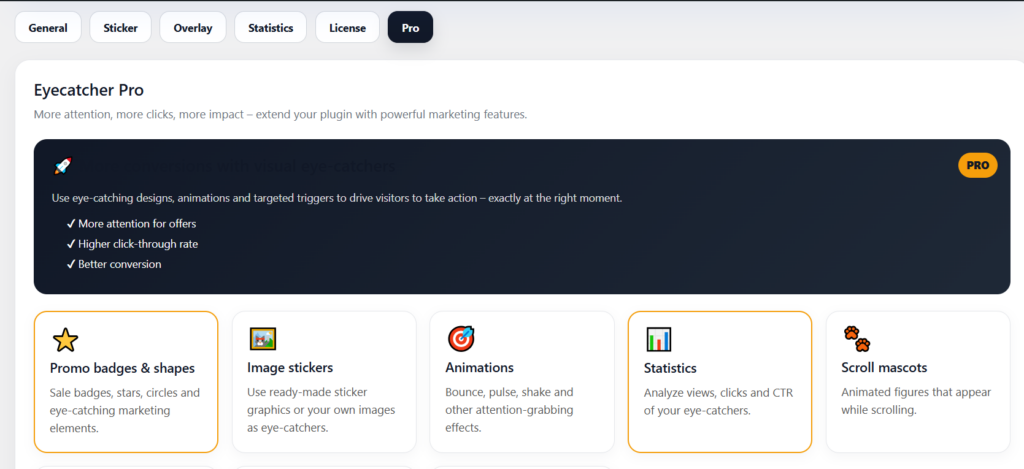Open the Promo badges & shapes card title
The width and height of the screenshot is (1024, 469).
tap(122, 368)
